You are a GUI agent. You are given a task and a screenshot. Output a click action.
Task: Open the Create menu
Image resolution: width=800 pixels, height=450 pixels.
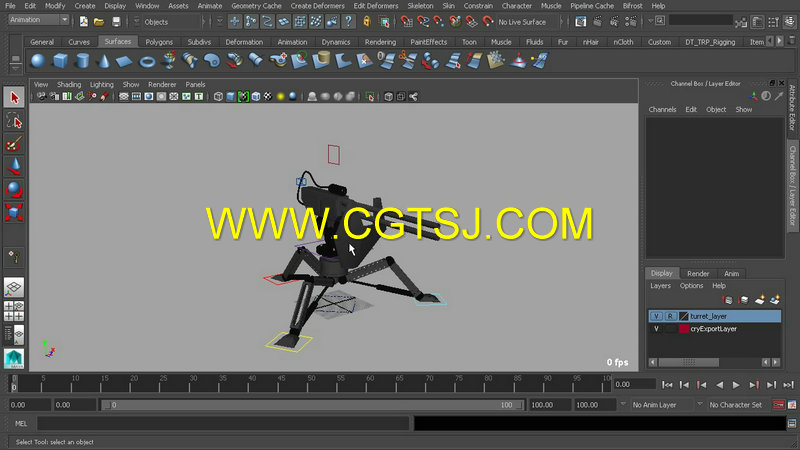(x=85, y=6)
